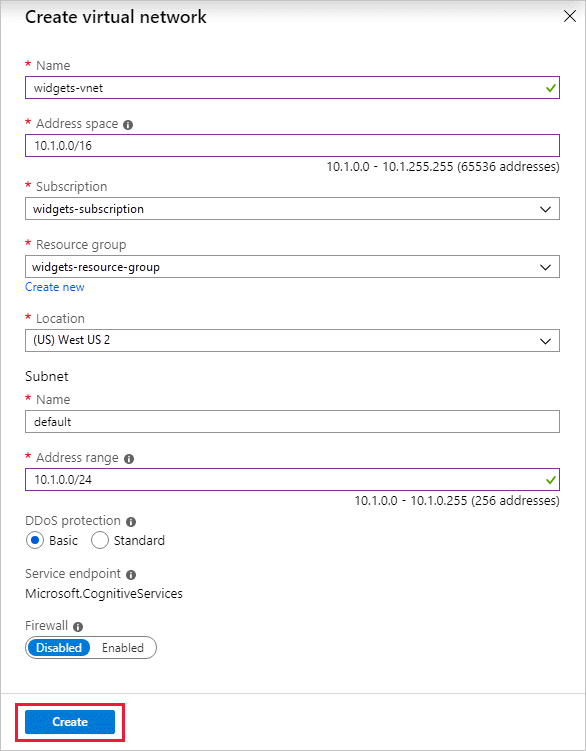Click the Address space info icon
Viewport: 586px width, 751px height.
pyautogui.click(x=128, y=125)
